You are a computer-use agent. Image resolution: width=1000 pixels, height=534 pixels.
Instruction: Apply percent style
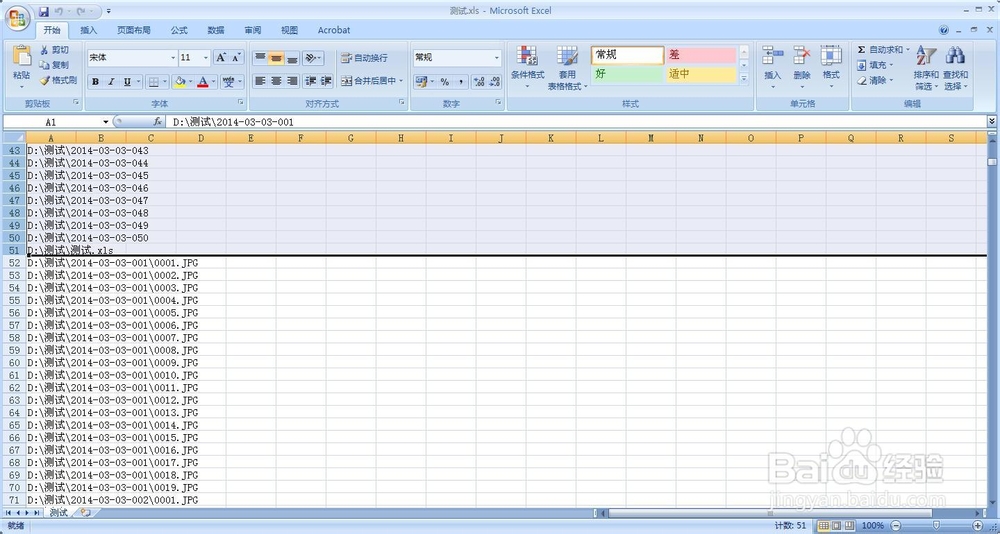click(445, 82)
